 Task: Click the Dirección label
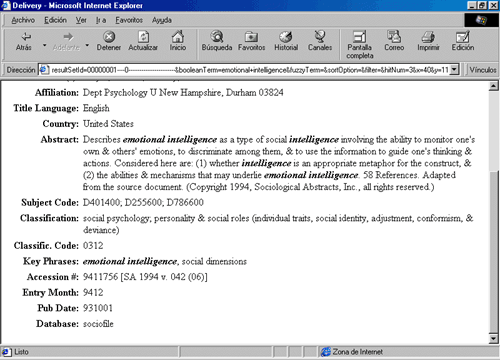(x=21, y=70)
